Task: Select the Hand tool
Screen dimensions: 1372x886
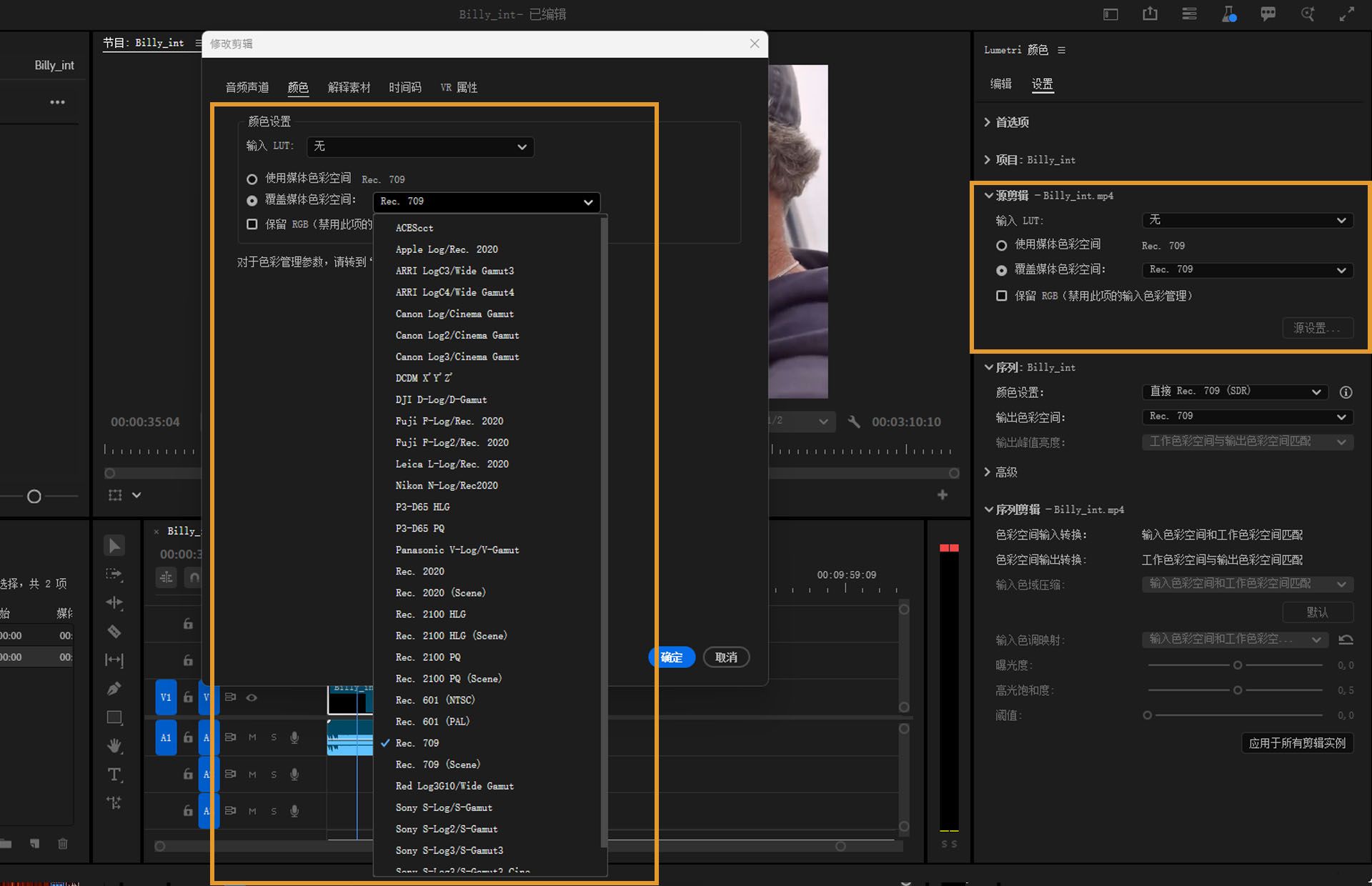Action: 114,745
